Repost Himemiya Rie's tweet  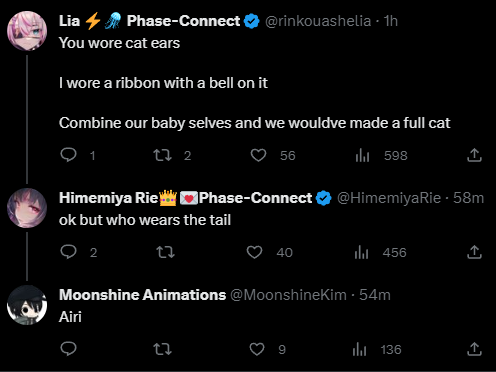165,252
